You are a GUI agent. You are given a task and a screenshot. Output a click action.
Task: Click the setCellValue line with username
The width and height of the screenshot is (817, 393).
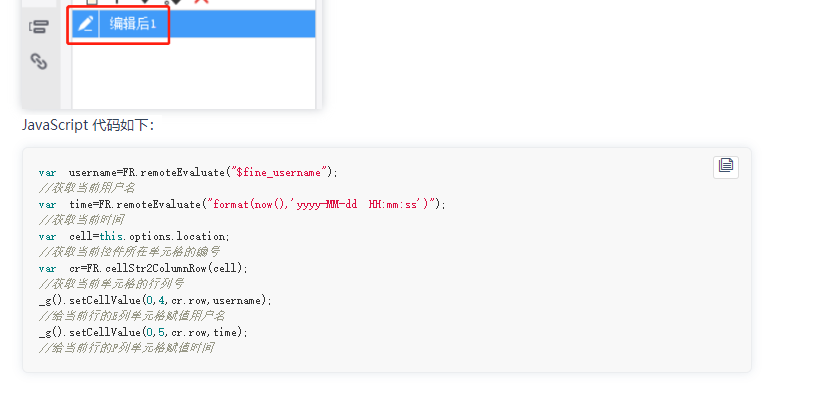pos(155,301)
